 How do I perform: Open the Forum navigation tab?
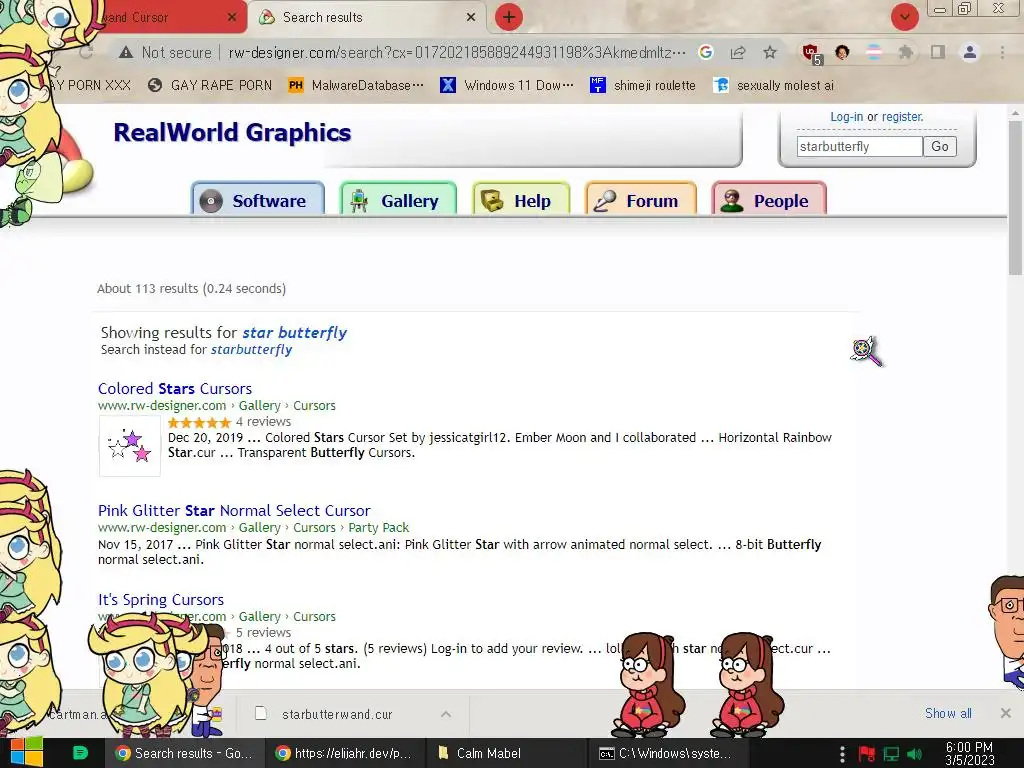pos(641,199)
